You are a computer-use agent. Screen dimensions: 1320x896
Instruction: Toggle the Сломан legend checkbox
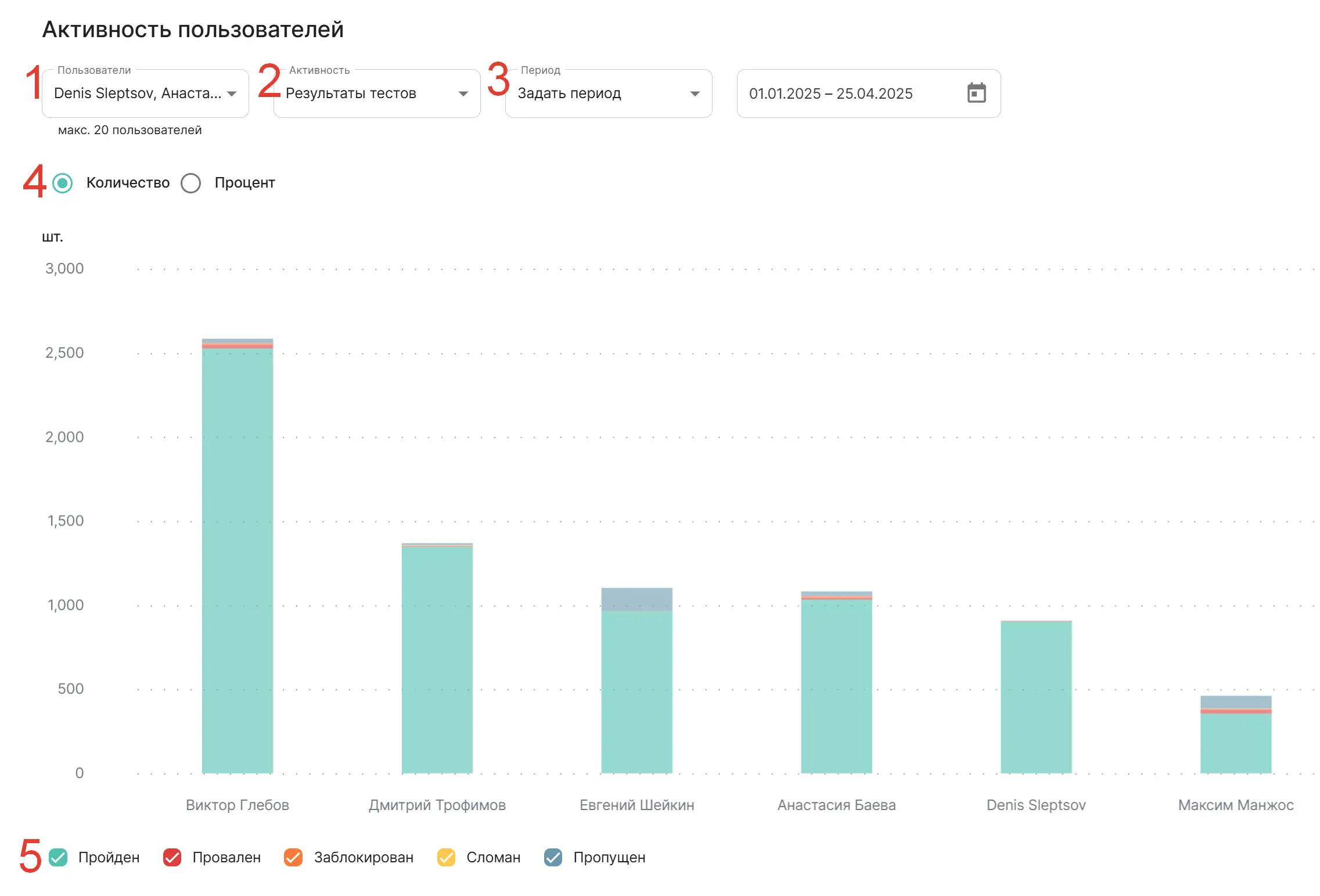[446, 857]
